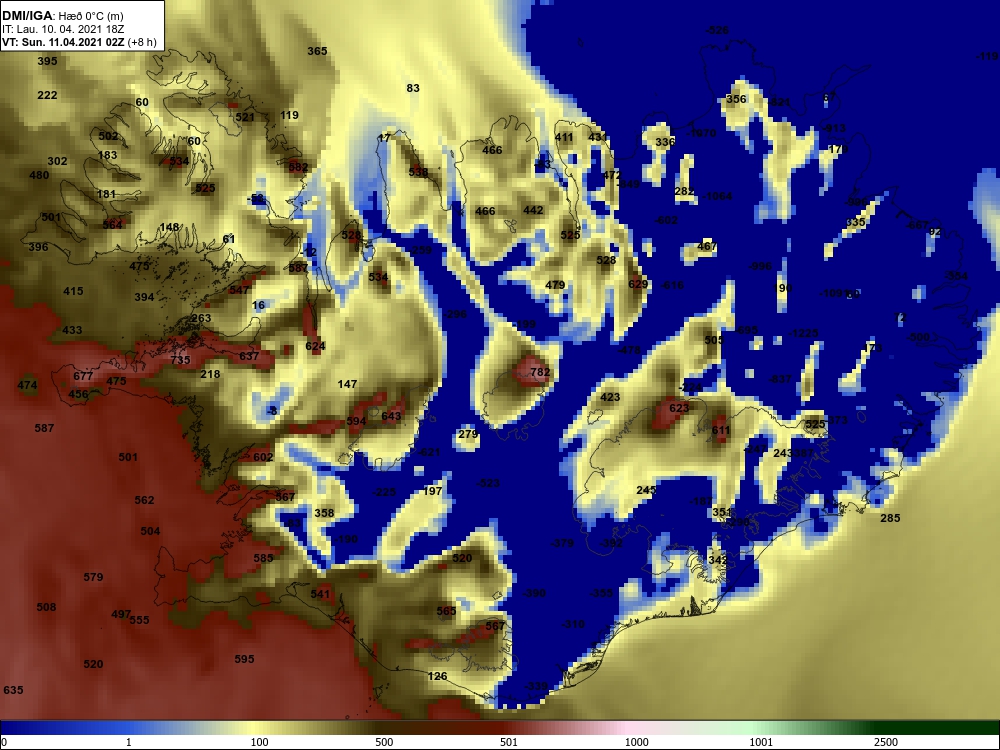Click the legend label 1001
The height and width of the screenshot is (750, 1000).
761,742
